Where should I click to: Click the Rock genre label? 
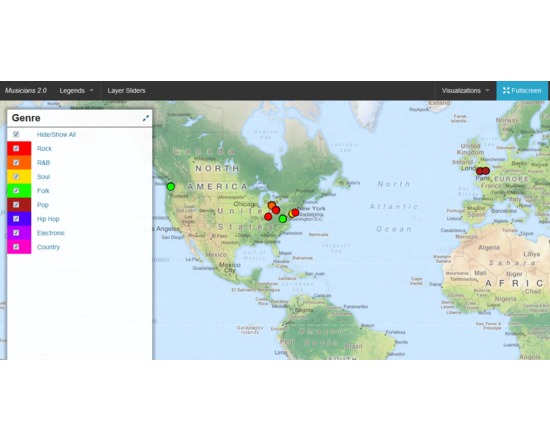pyautogui.click(x=44, y=148)
